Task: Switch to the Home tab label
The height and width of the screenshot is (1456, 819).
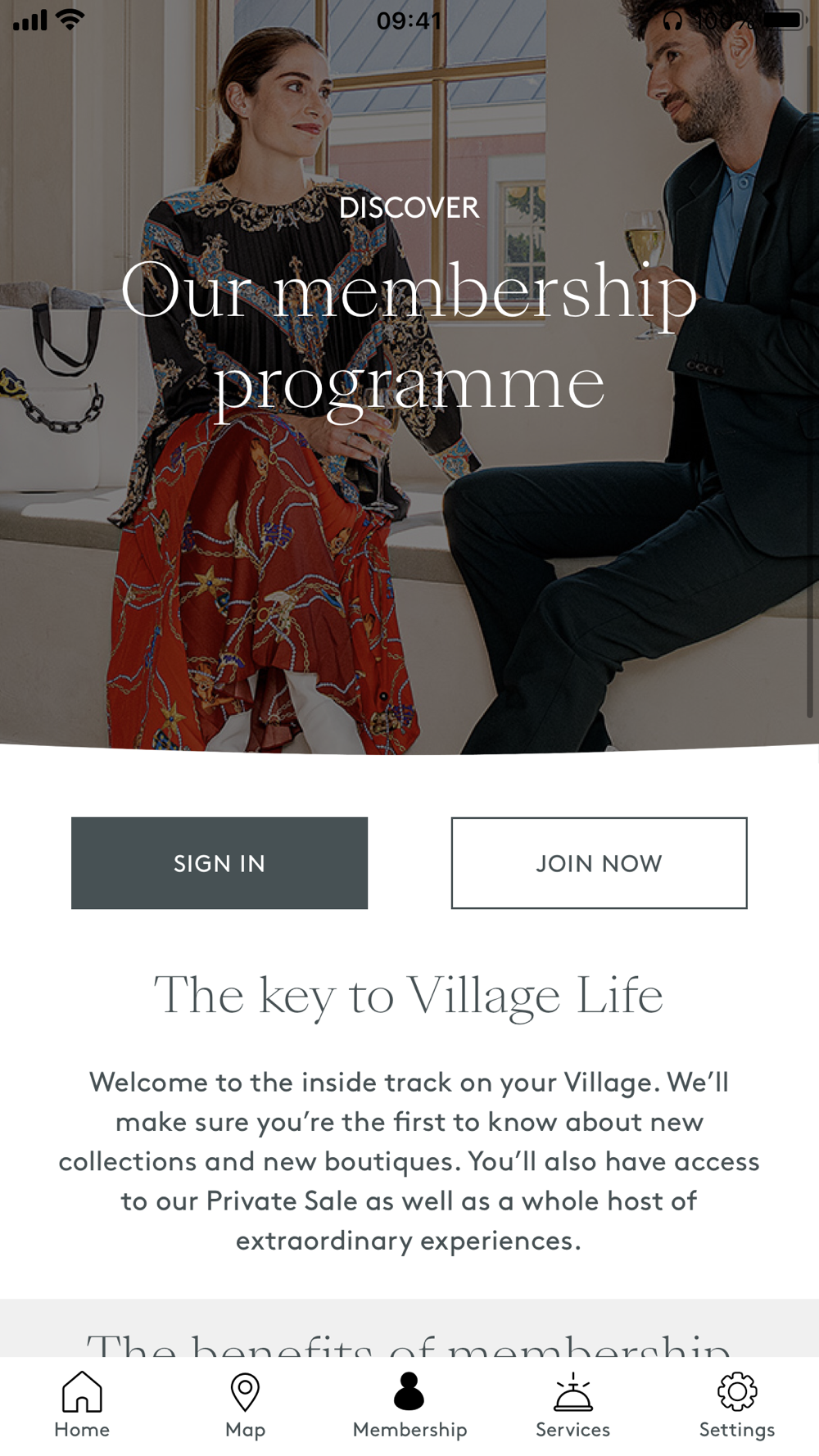Action: pos(82,1430)
